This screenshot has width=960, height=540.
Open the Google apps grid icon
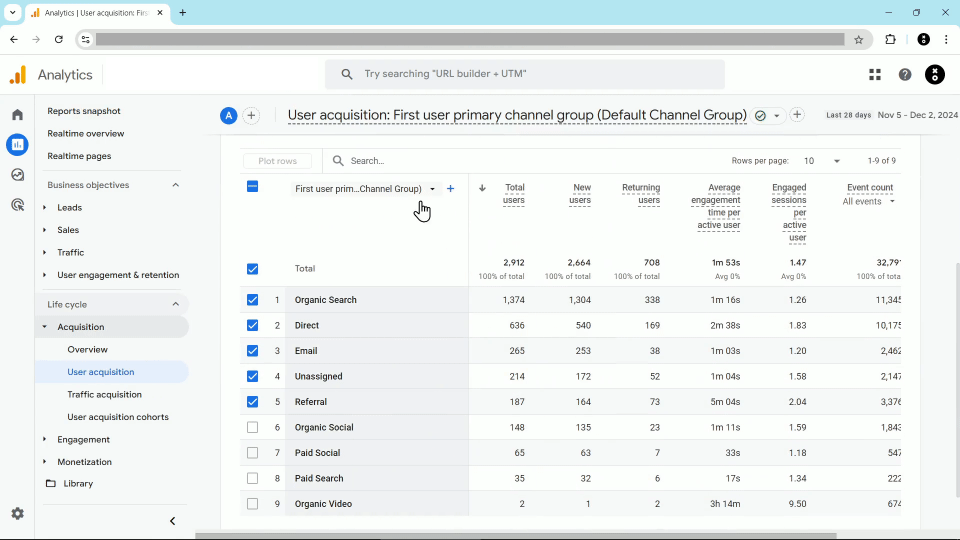875,75
